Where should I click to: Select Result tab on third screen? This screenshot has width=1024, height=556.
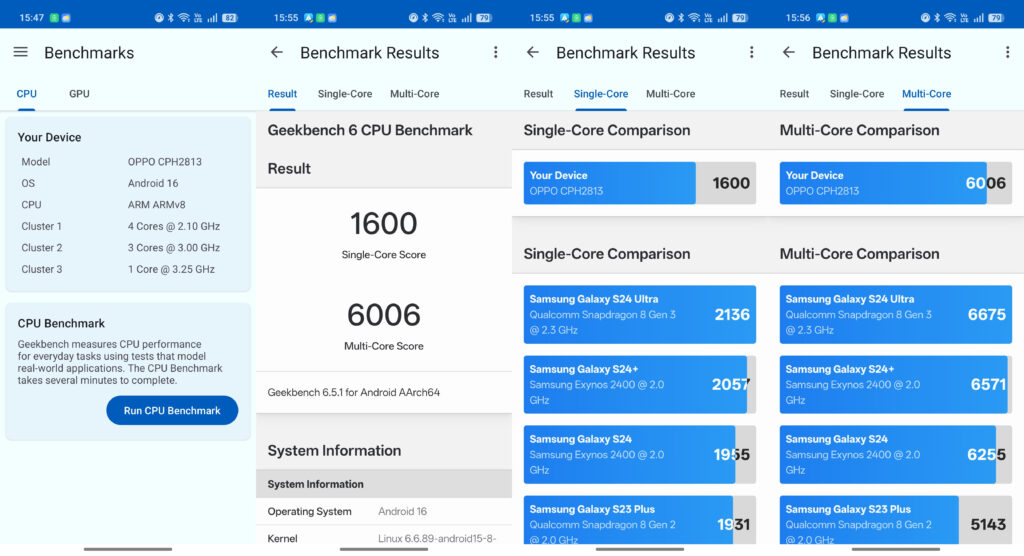538,94
